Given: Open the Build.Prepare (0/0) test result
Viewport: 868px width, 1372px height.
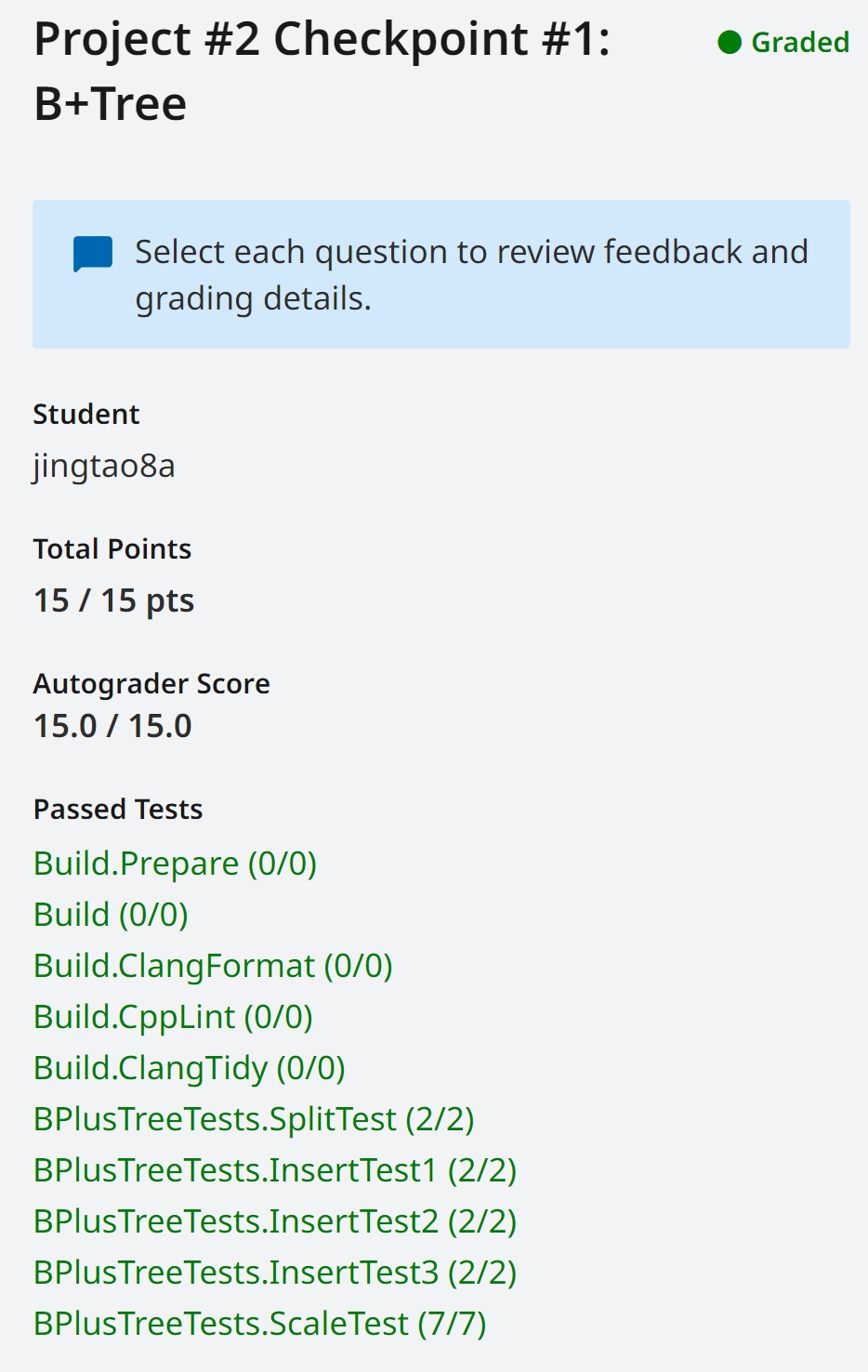Looking at the screenshot, I should click(175, 864).
